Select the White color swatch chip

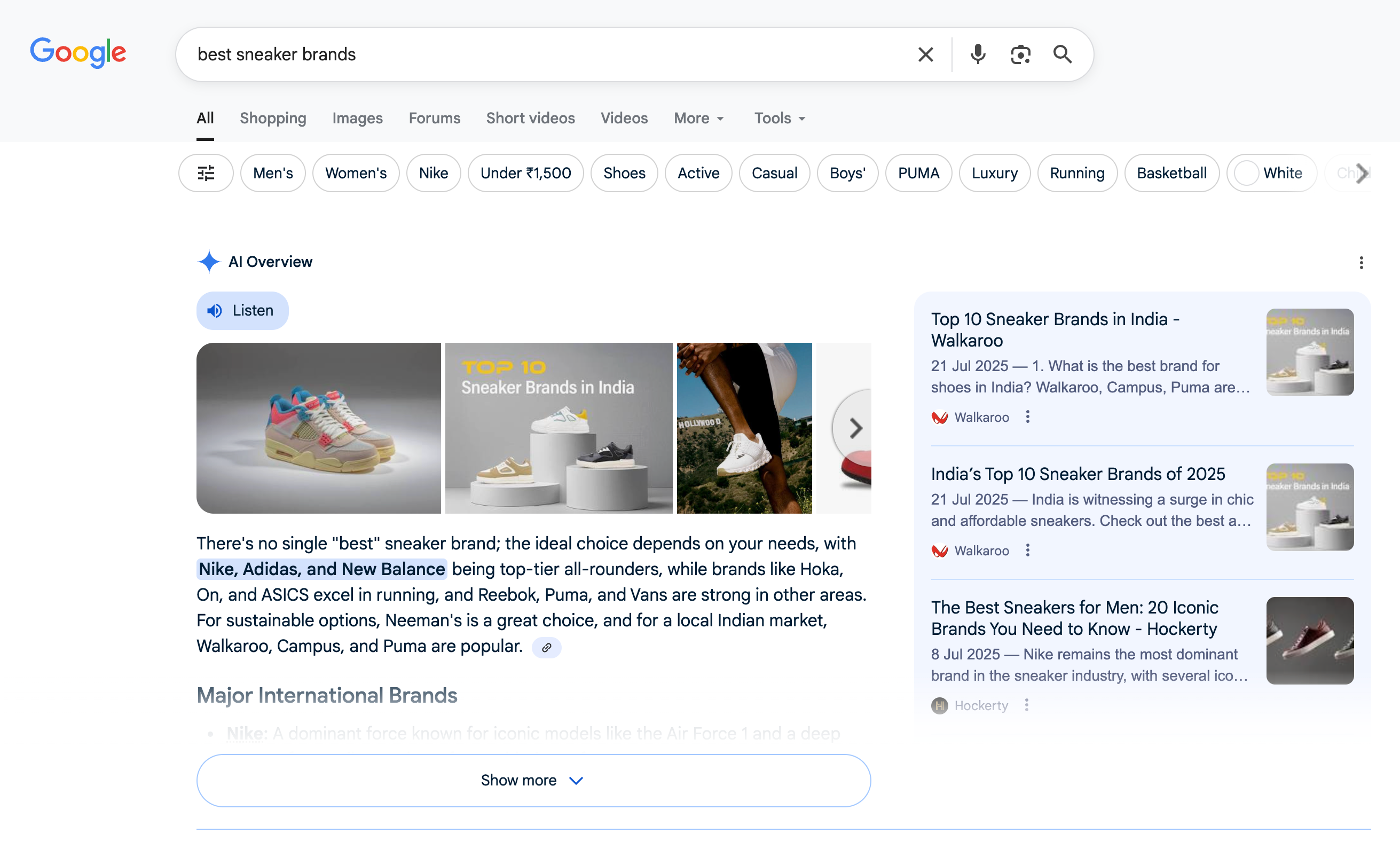pyautogui.click(x=1271, y=173)
